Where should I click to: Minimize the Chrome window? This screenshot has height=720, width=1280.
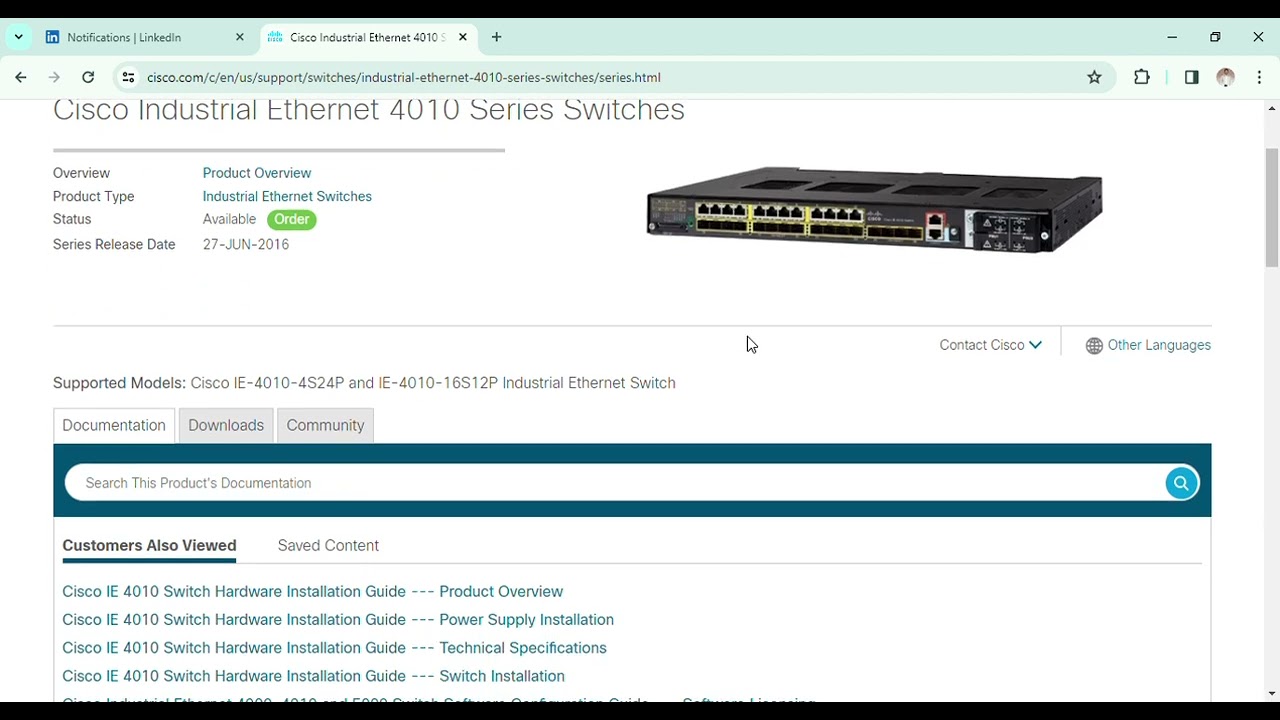click(1172, 37)
